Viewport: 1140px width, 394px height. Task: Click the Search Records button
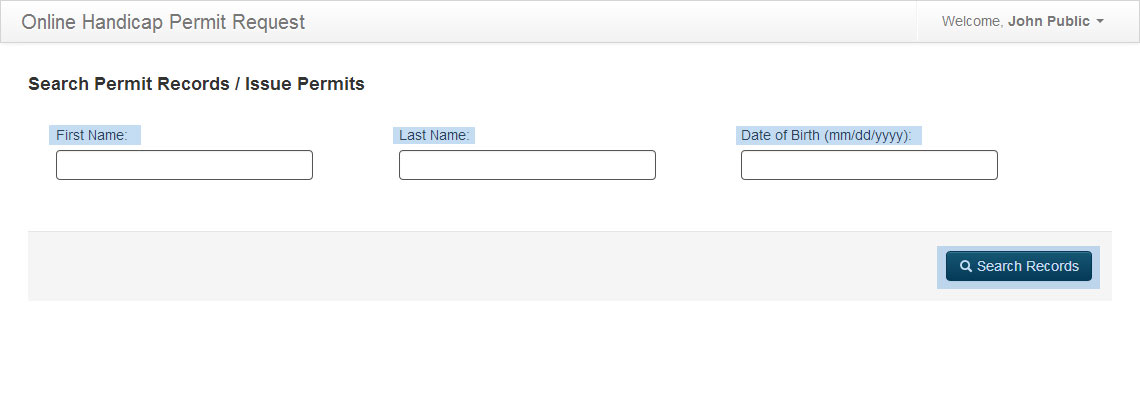click(1019, 266)
